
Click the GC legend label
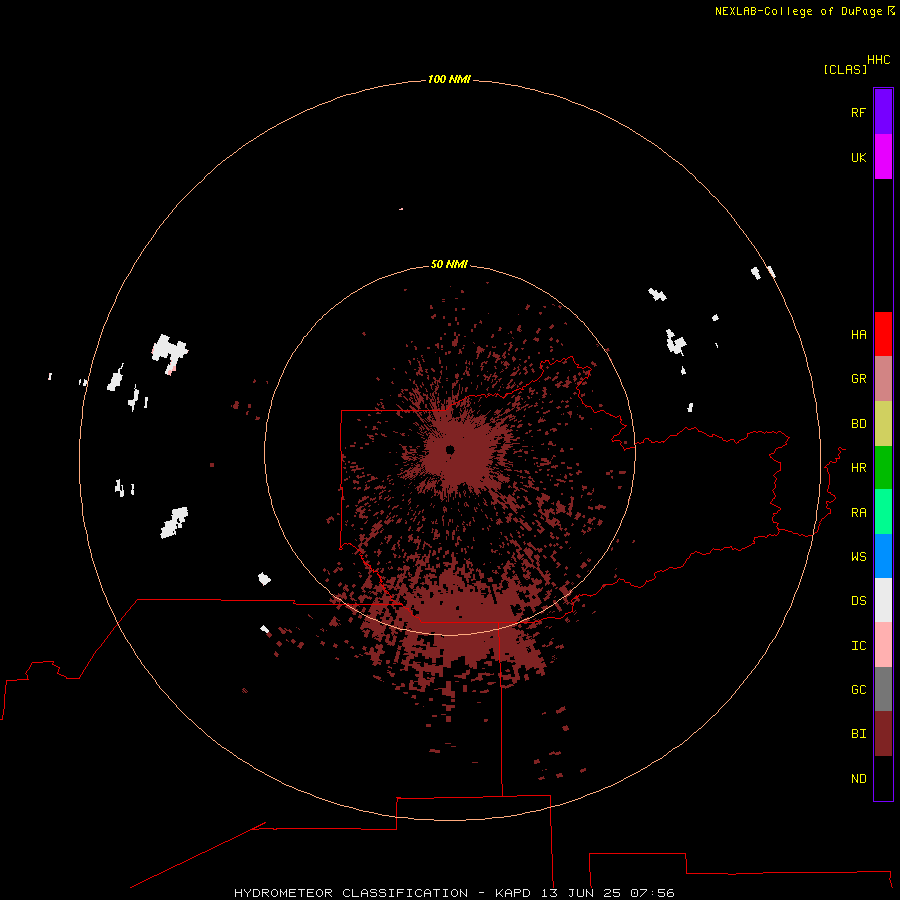pos(859,690)
